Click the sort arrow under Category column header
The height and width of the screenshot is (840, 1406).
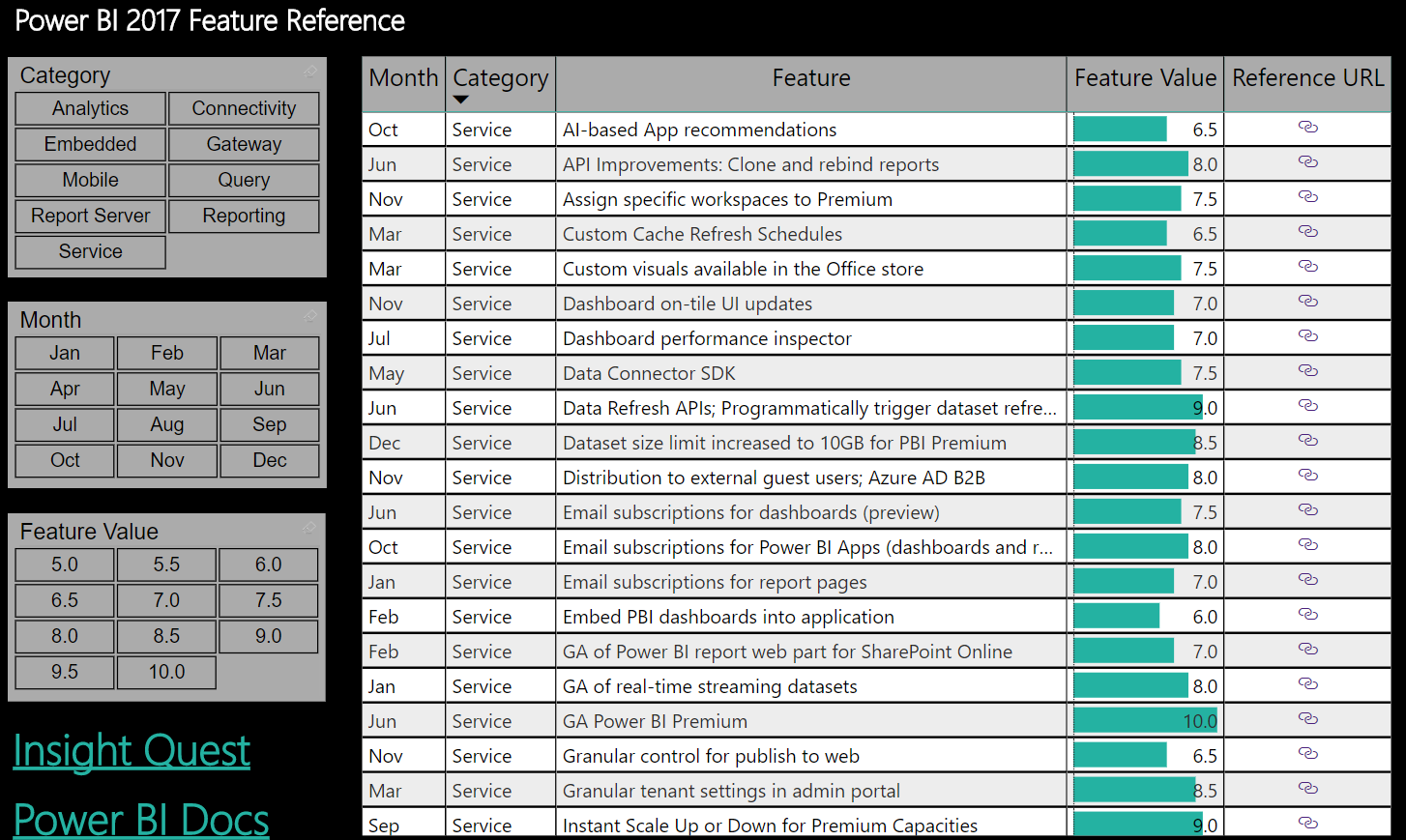[x=461, y=99]
